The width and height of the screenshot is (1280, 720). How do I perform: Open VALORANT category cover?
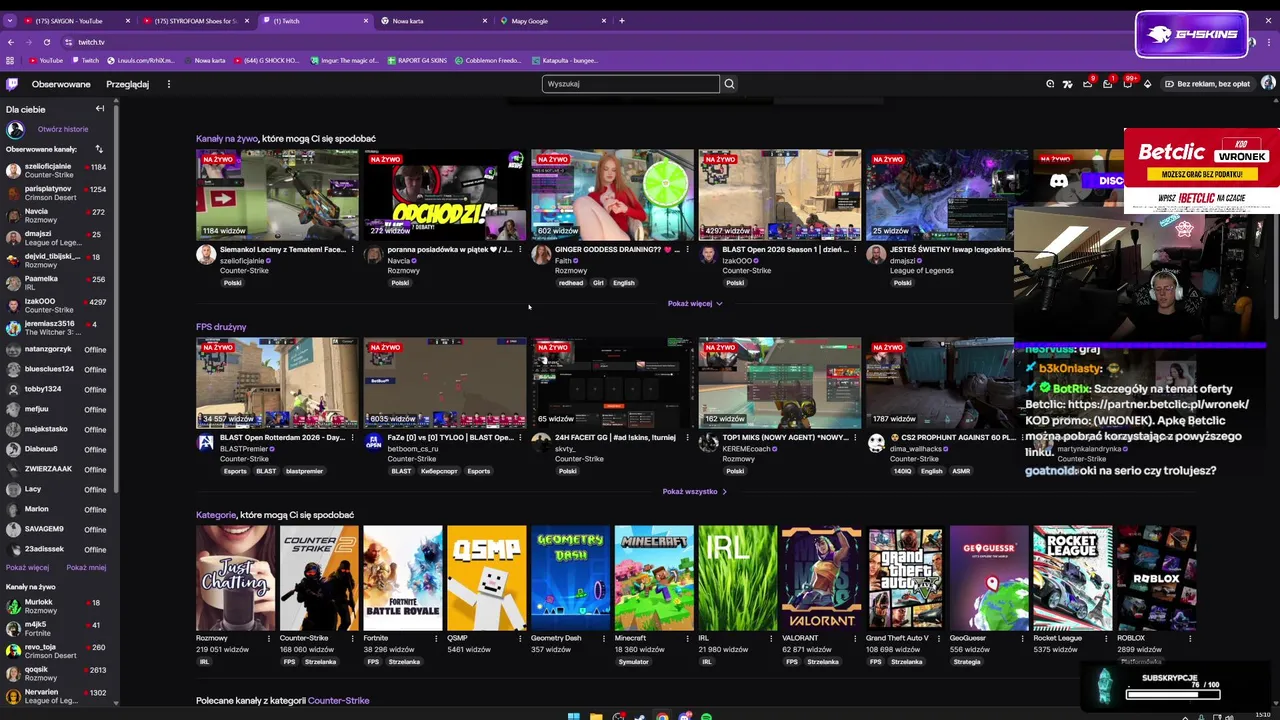pos(821,578)
